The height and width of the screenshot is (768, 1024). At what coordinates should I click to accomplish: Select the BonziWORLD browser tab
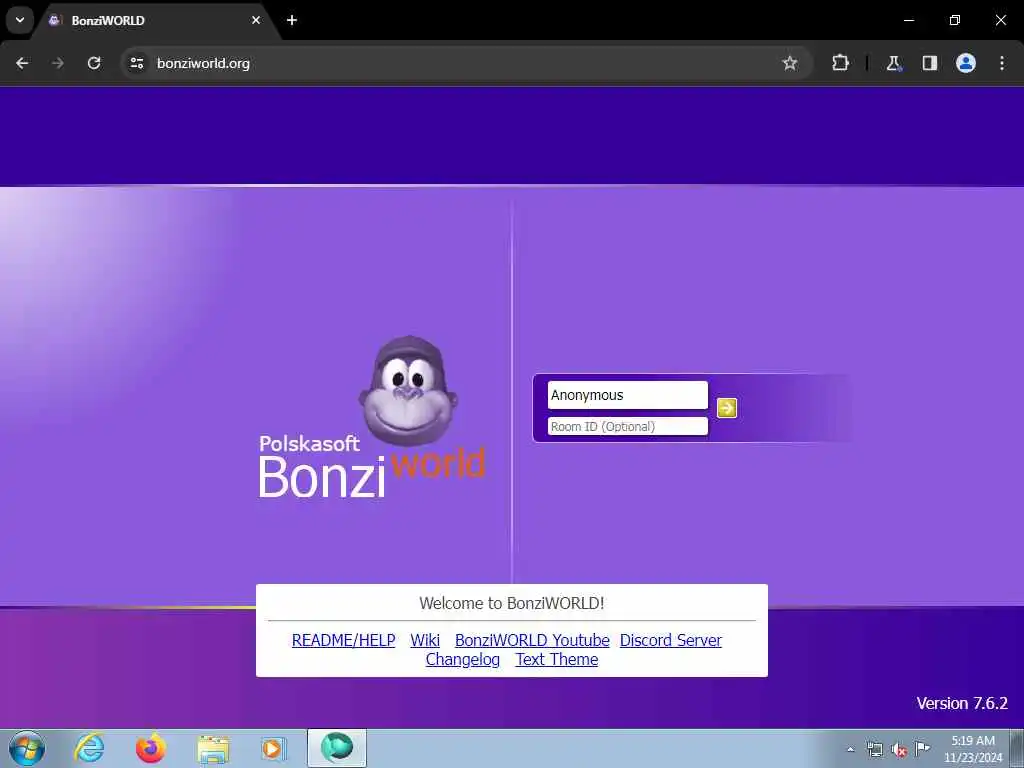coord(157,21)
